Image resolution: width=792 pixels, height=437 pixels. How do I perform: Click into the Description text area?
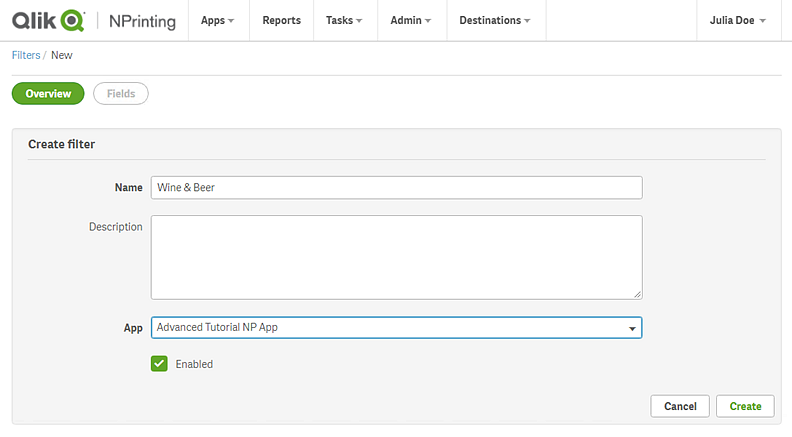tap(396, 257)
